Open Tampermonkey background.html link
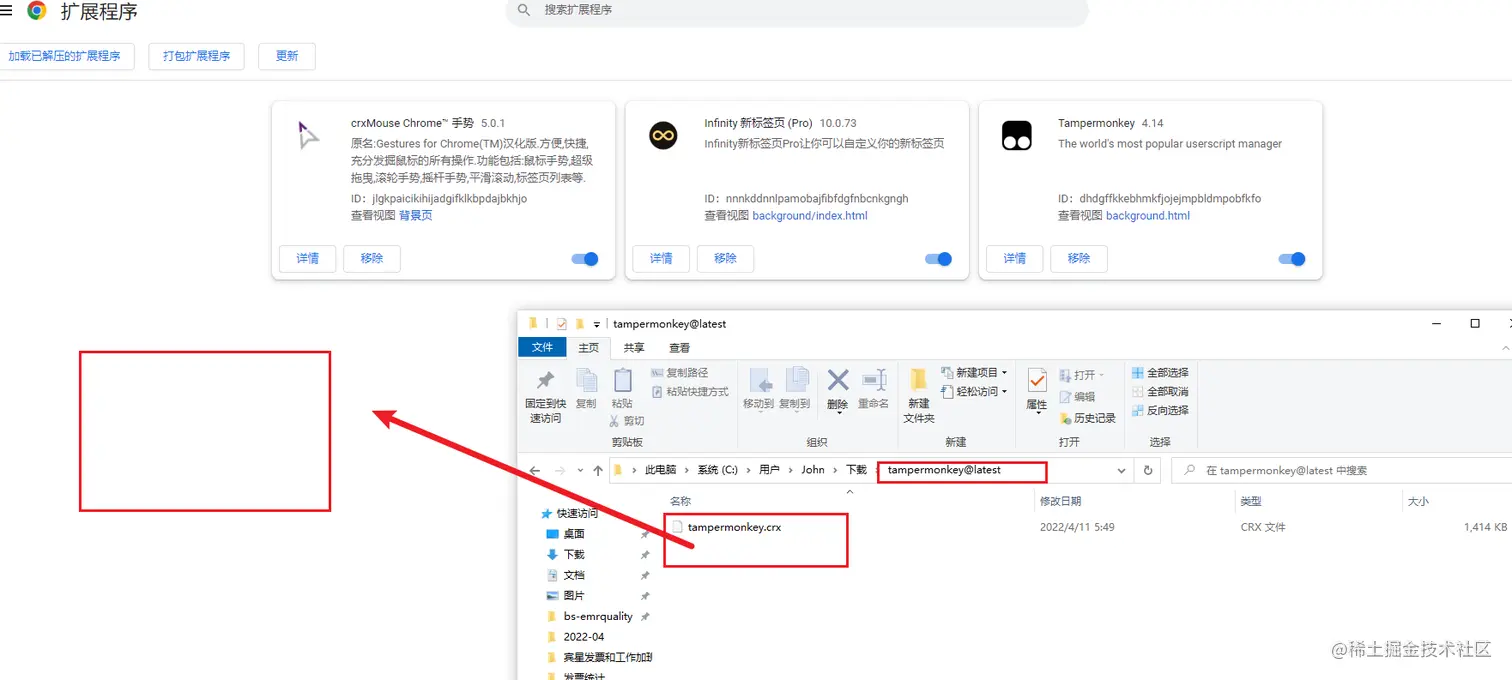The height and width of the screenshot is (680, 1512). (x=1148, y=216)
